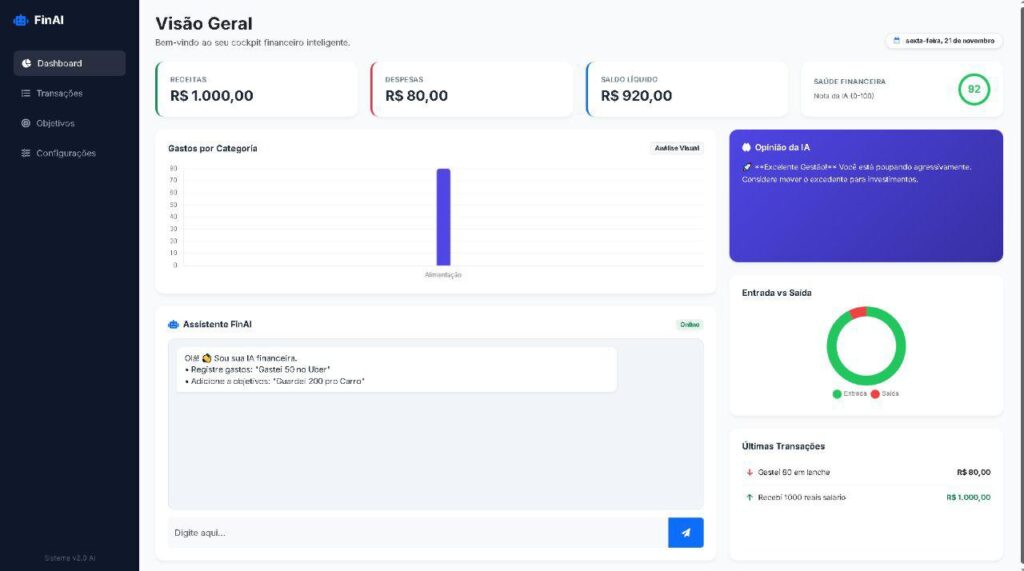
Task: Click the Dashboard pie chart icon
Action: [26, 63]
